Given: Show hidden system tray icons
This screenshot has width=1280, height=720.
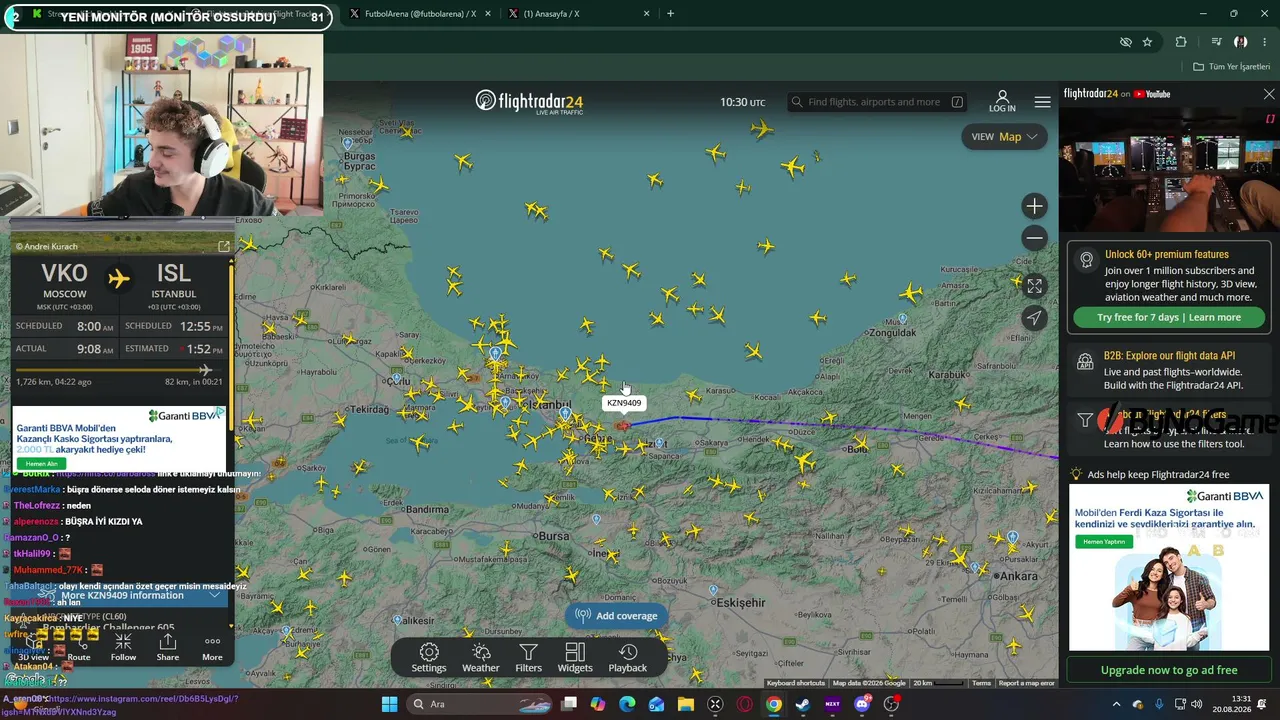Looking at the screenshot, I should click(1117, 704).
